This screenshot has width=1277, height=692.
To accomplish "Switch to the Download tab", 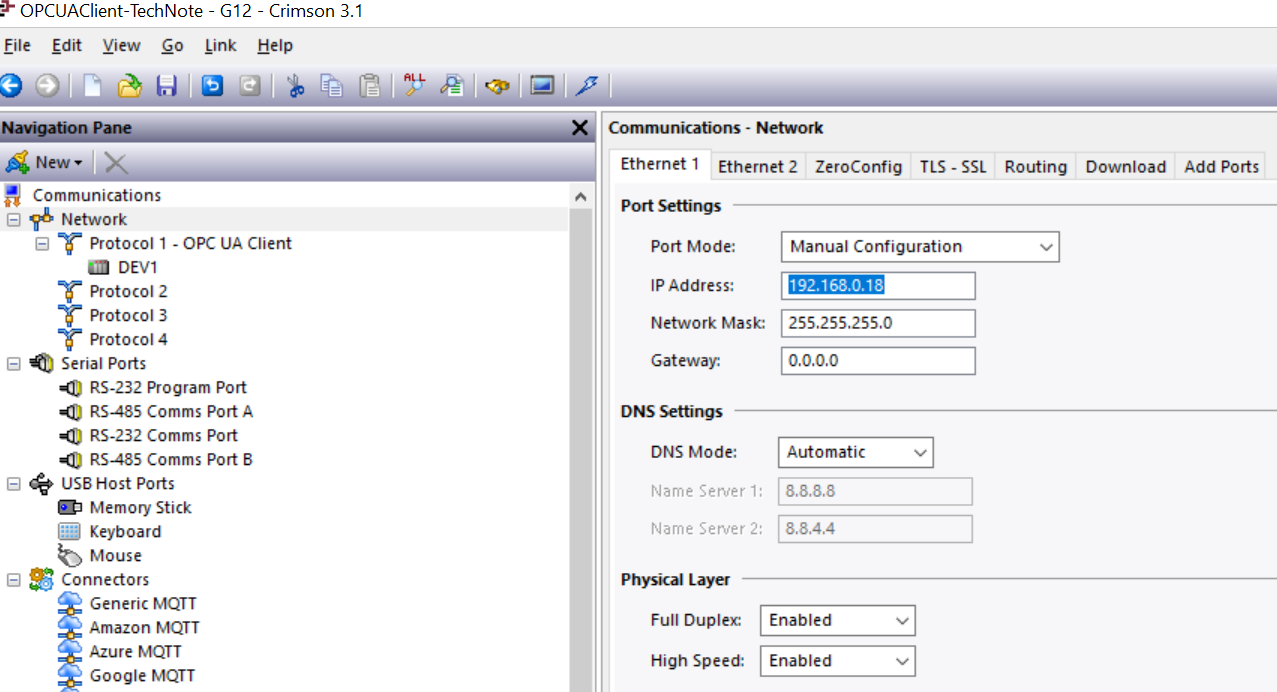I will [1125, 167].
